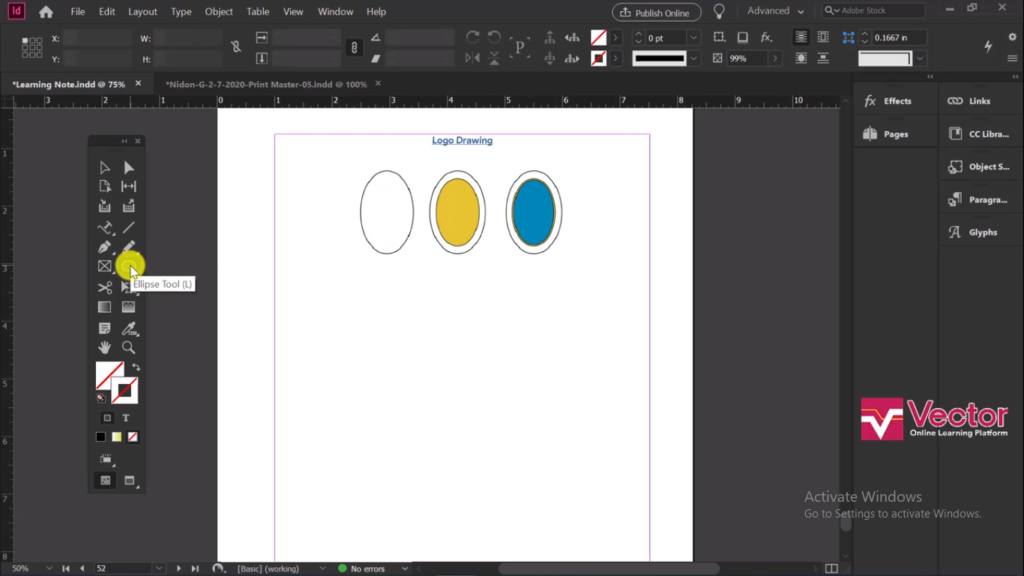Click the Home icon
Viewport: 1024px width, 576px height.
click(46, 12)
